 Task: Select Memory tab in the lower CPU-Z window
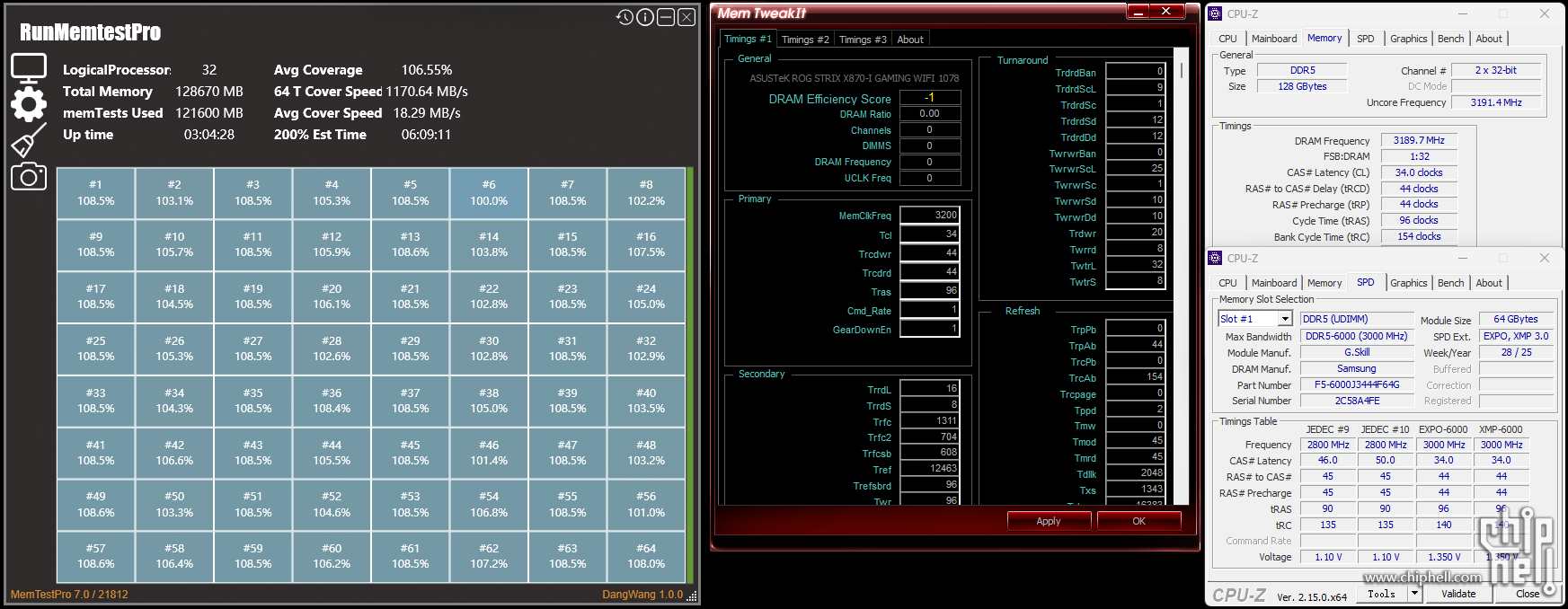[x=1324, y=283]
